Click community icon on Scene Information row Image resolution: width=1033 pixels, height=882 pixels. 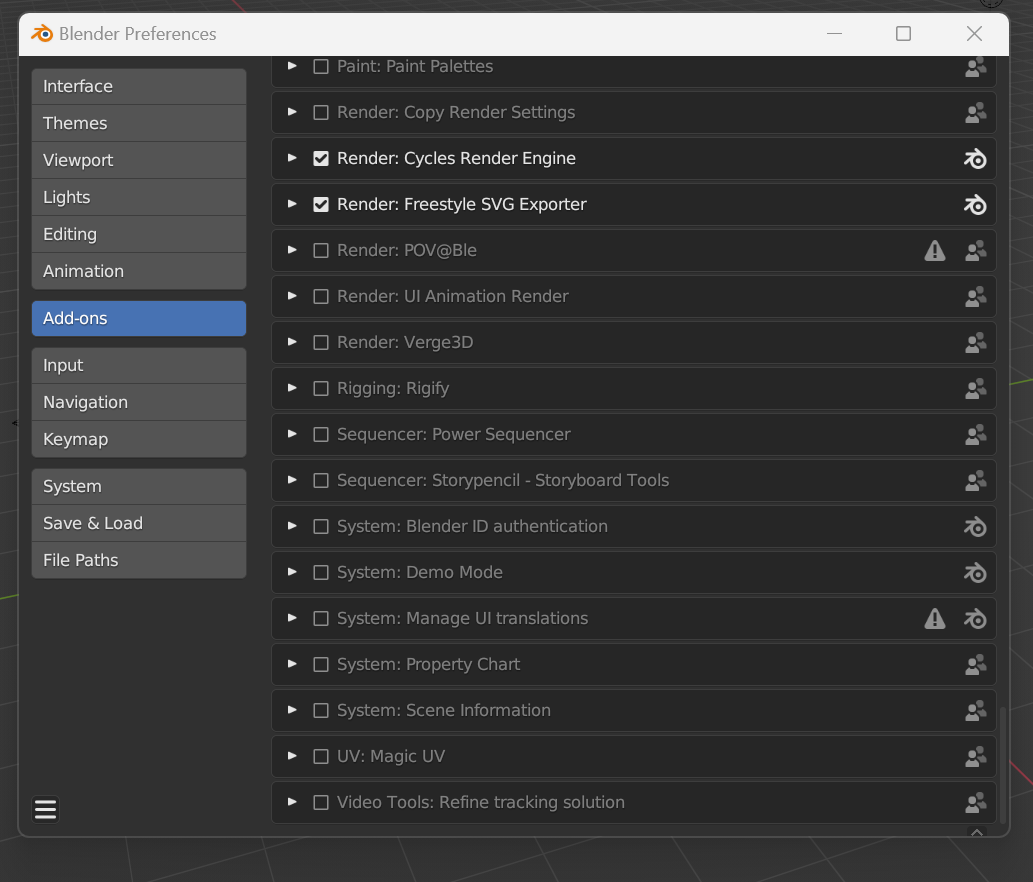(976, 711)
